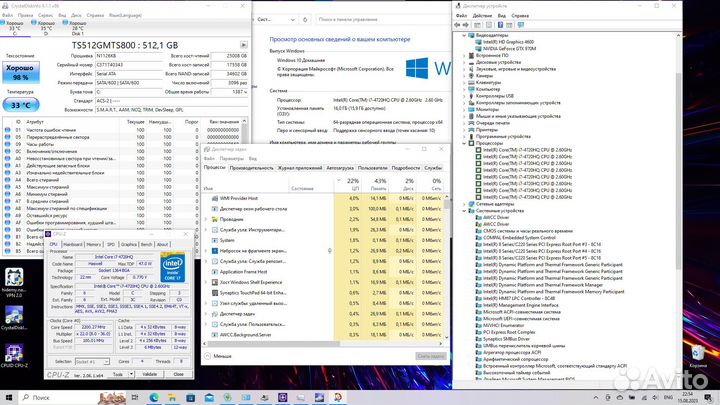Open the Параметры menu in Task Manager
720x405 pixels.
tap(231, 158)
